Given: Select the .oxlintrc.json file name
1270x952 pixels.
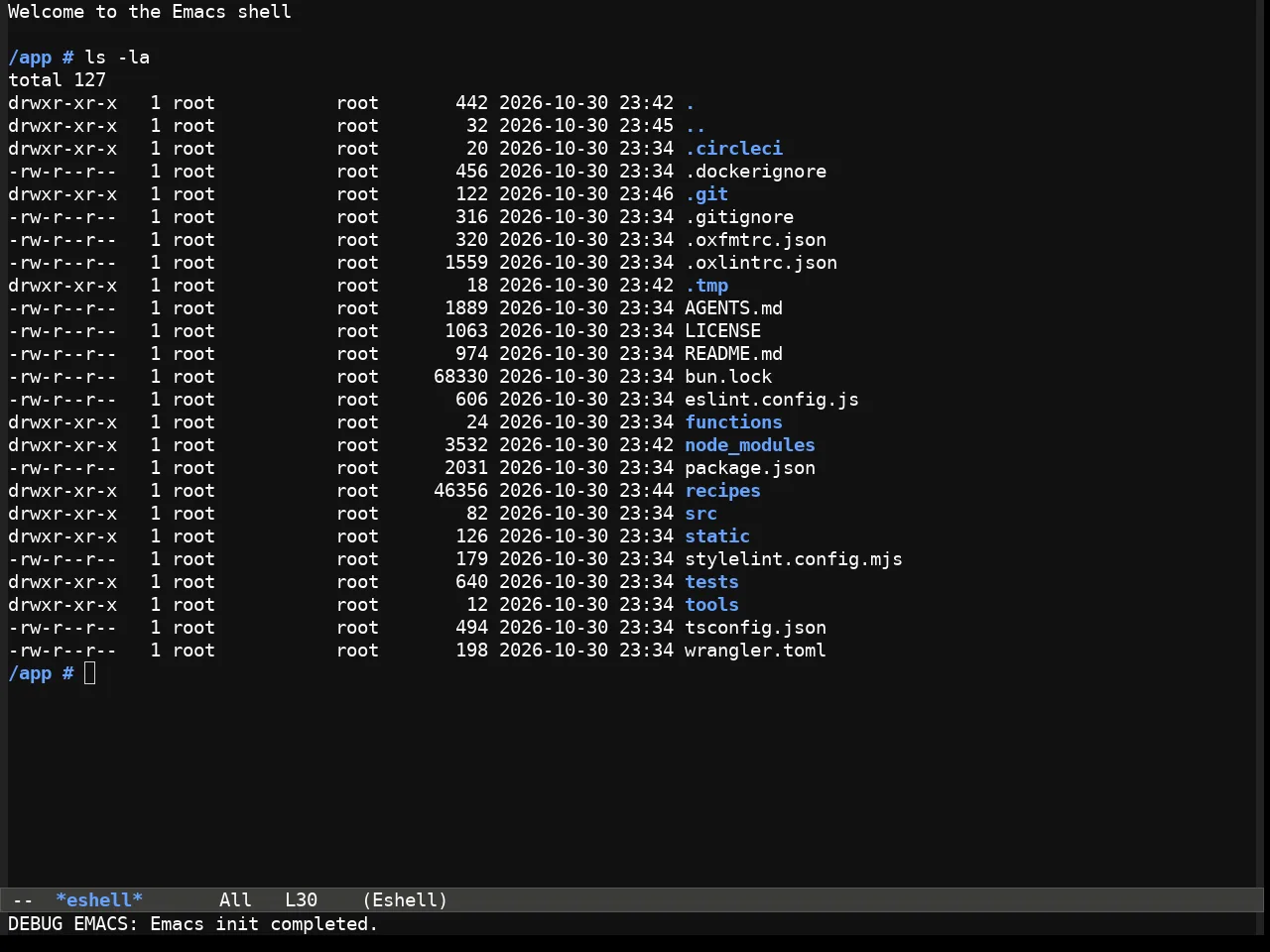Looking at the screenshot, I should (761, 263).
